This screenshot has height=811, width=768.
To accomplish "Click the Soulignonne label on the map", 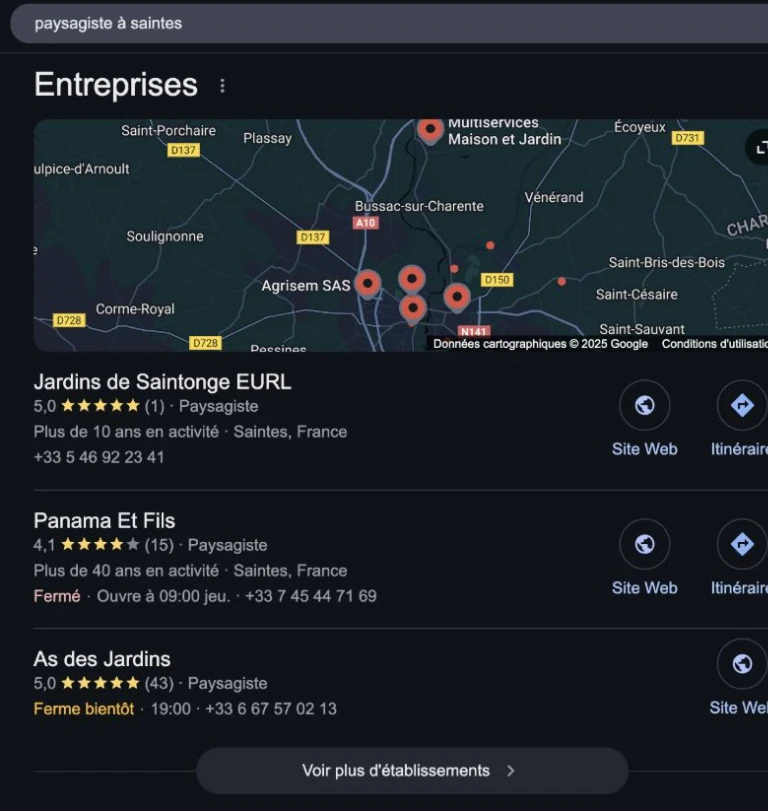I will pyautogui.click(x=165, y=237).
